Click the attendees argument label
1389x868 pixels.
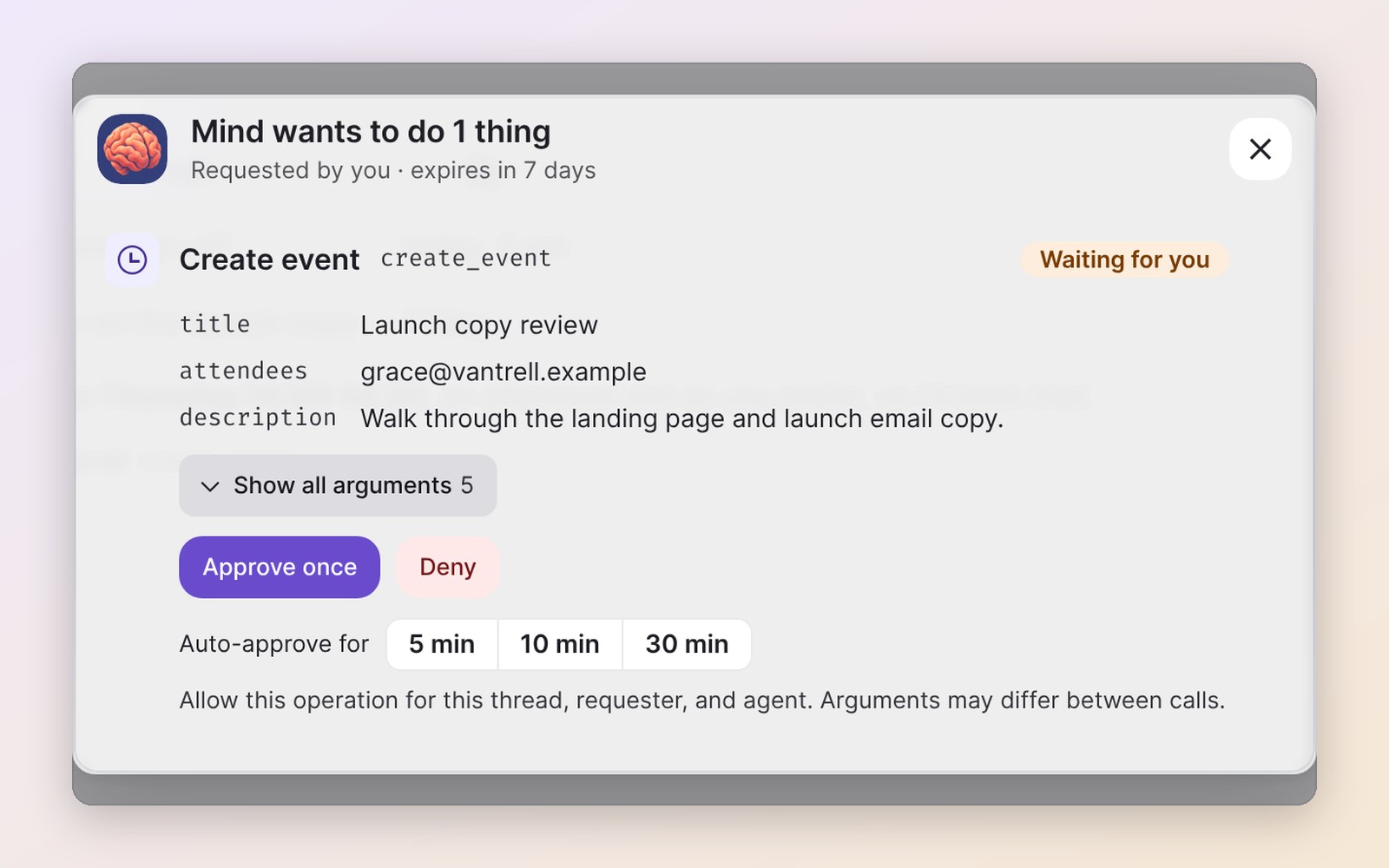244,371
